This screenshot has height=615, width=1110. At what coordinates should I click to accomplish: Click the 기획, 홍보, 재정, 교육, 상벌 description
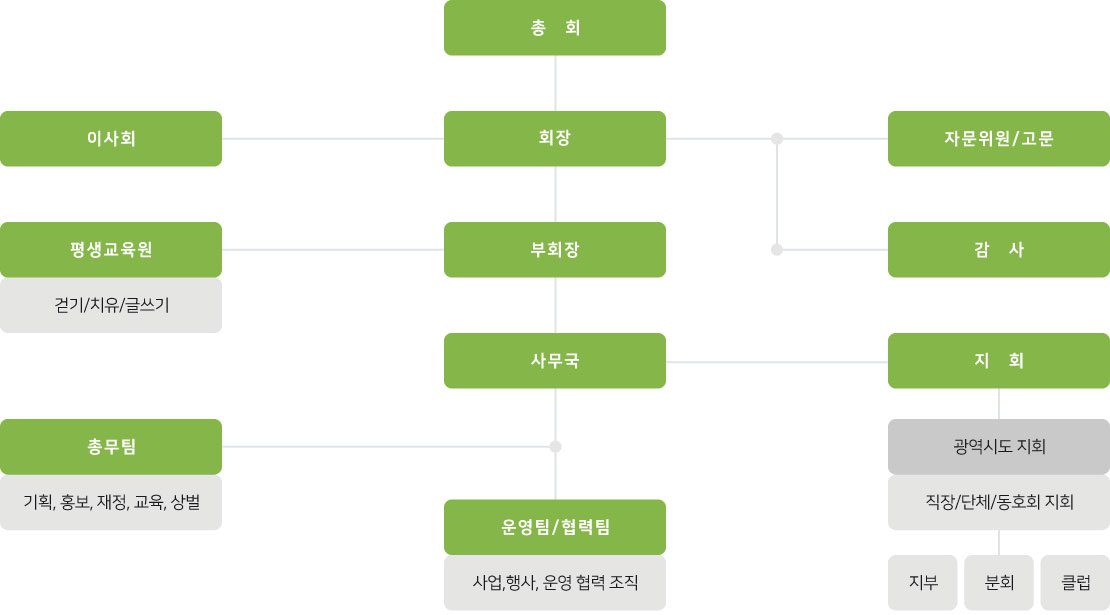click(x=110, y=502)
